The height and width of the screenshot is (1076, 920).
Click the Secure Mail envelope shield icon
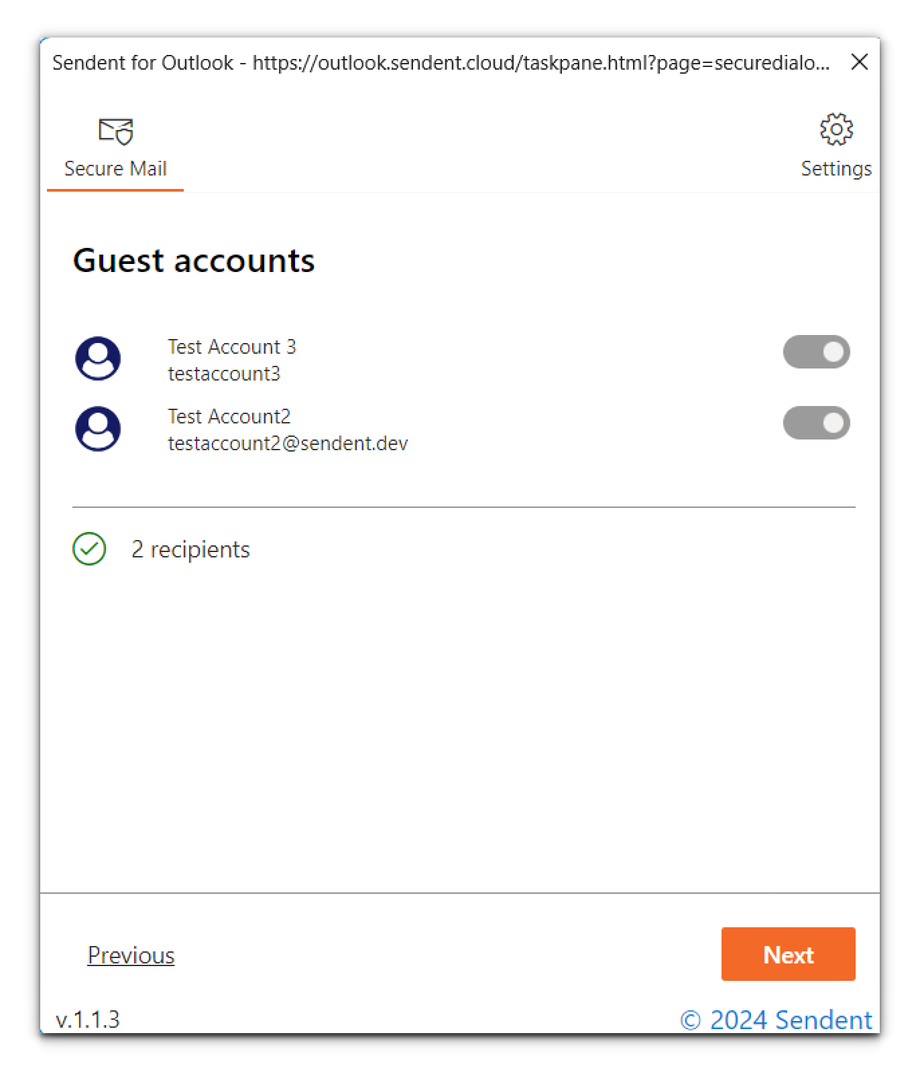(x=115, y=131)
